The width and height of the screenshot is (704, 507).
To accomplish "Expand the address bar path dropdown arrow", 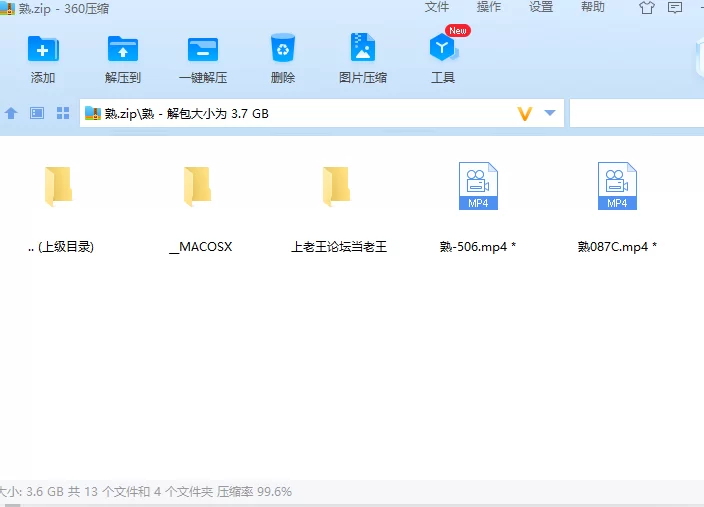I will [x=549, y=114].
